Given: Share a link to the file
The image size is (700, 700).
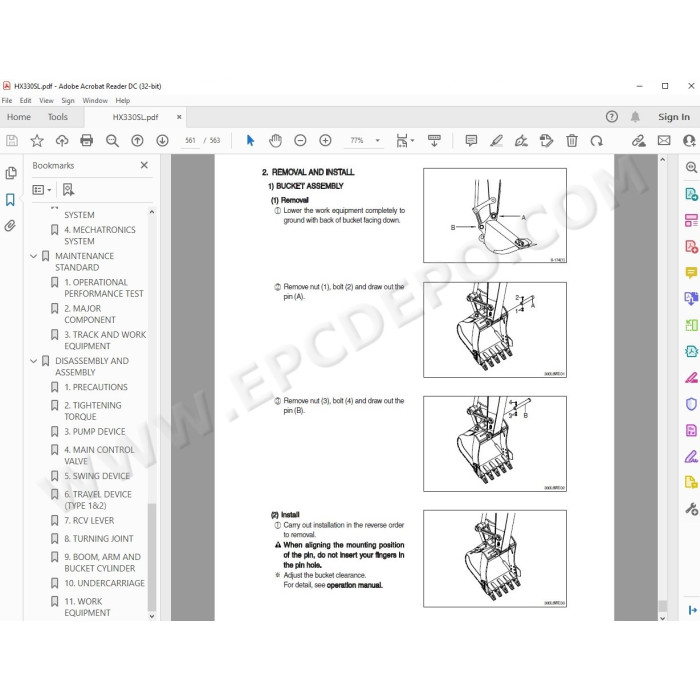Looking at the screenshot, I should tap(638, 141).
